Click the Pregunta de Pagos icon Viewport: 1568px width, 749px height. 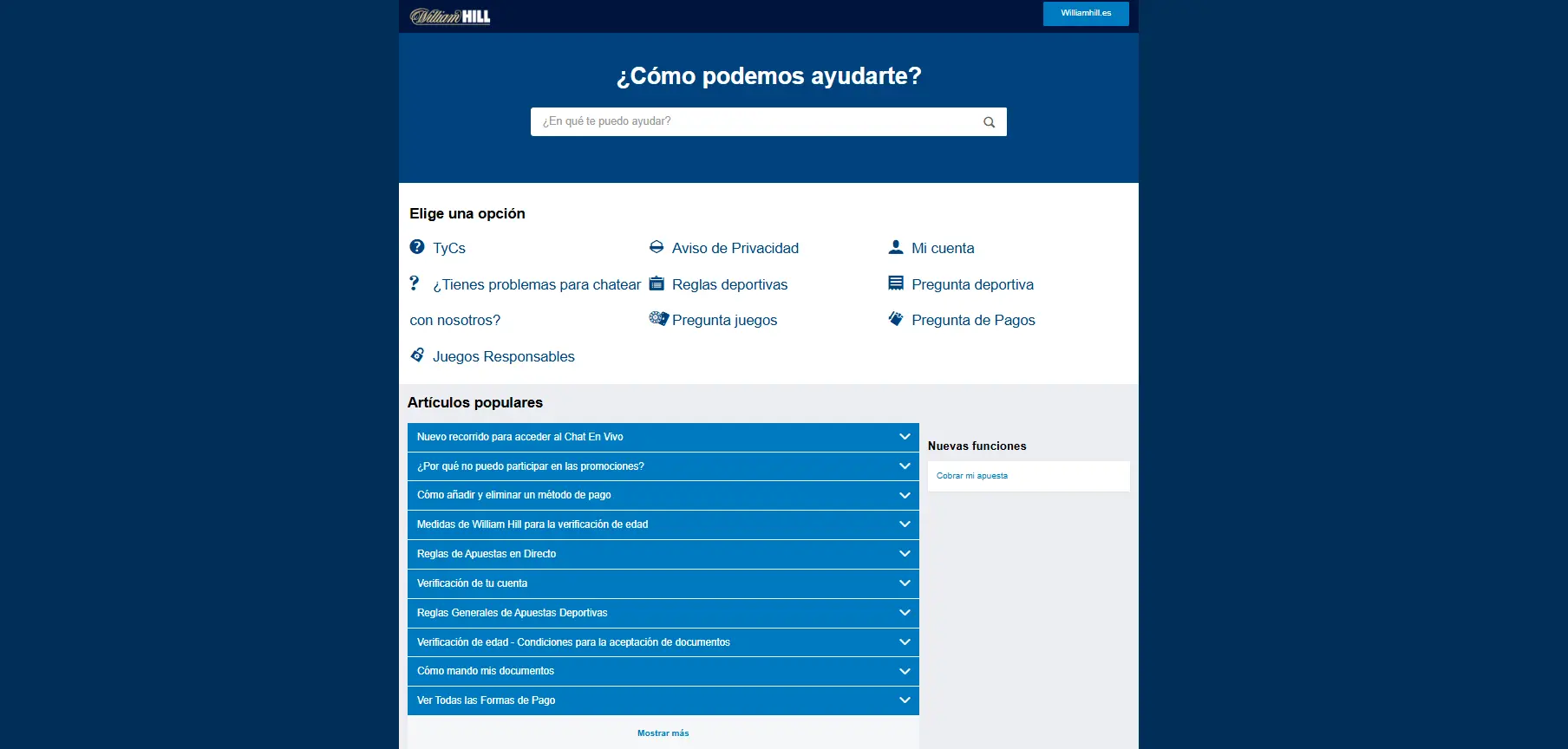tap(896, 319)
